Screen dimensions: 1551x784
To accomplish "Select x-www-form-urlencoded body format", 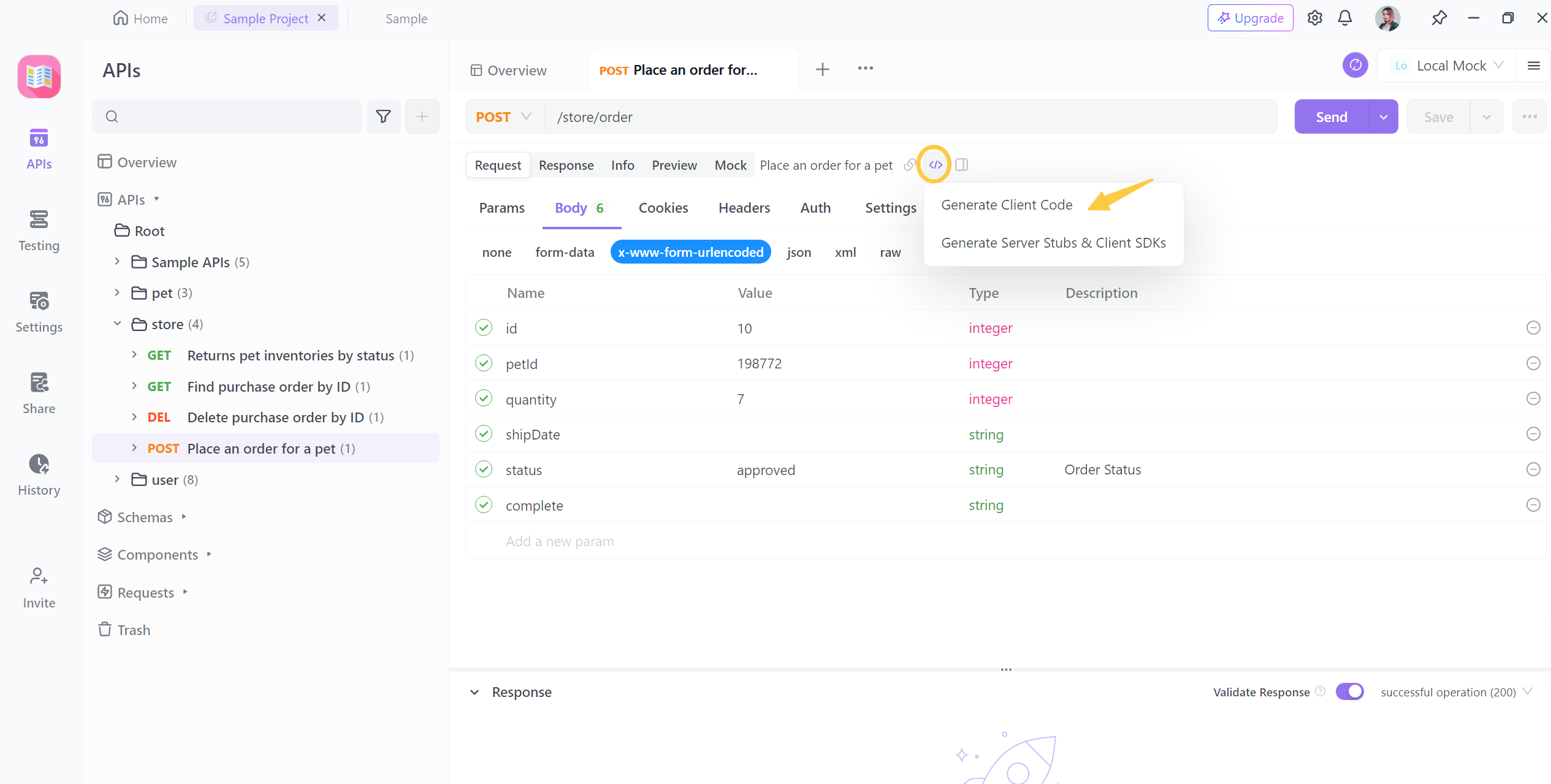I will point(690,252).
